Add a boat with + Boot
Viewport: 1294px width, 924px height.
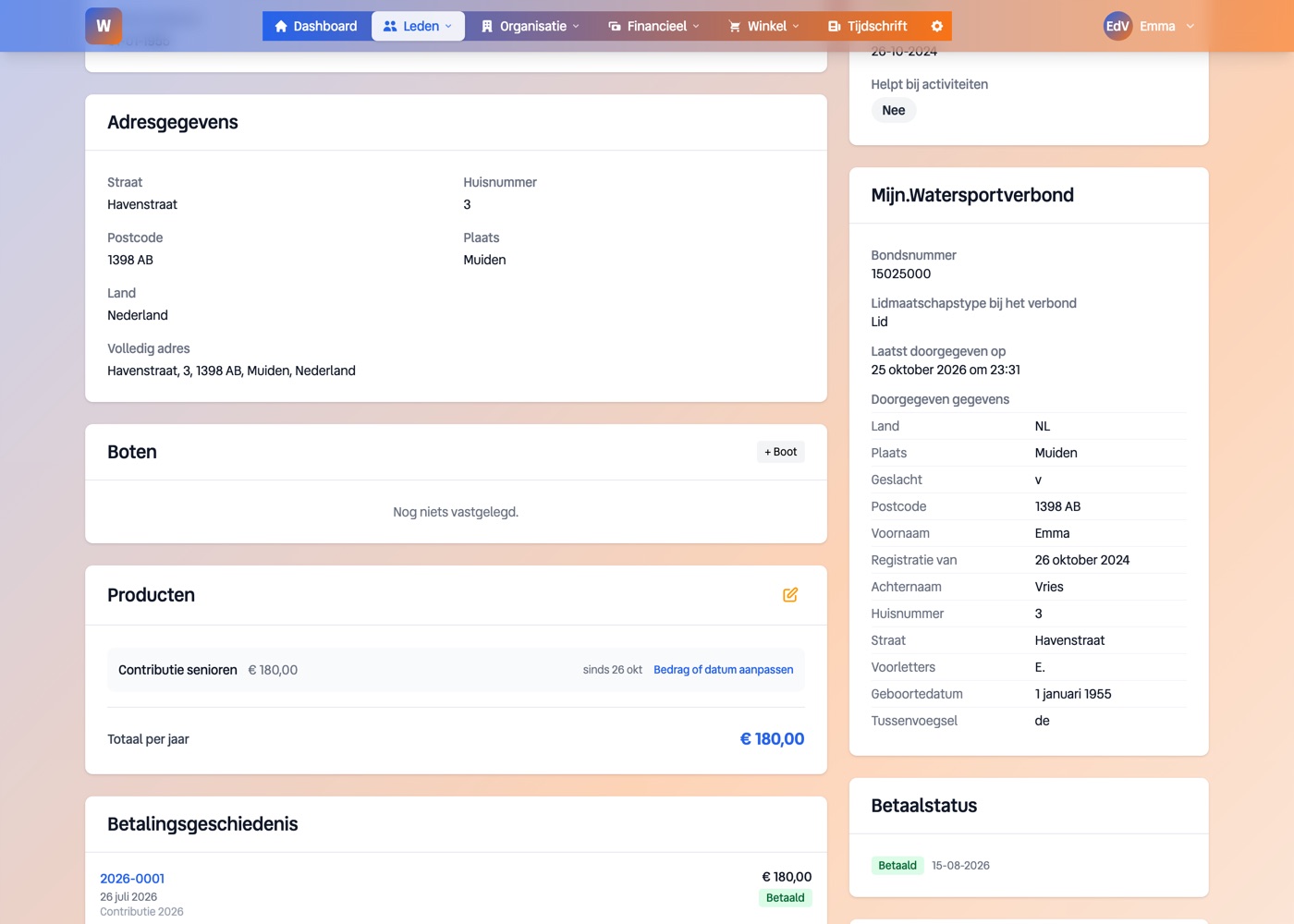(x=780, y=452)
